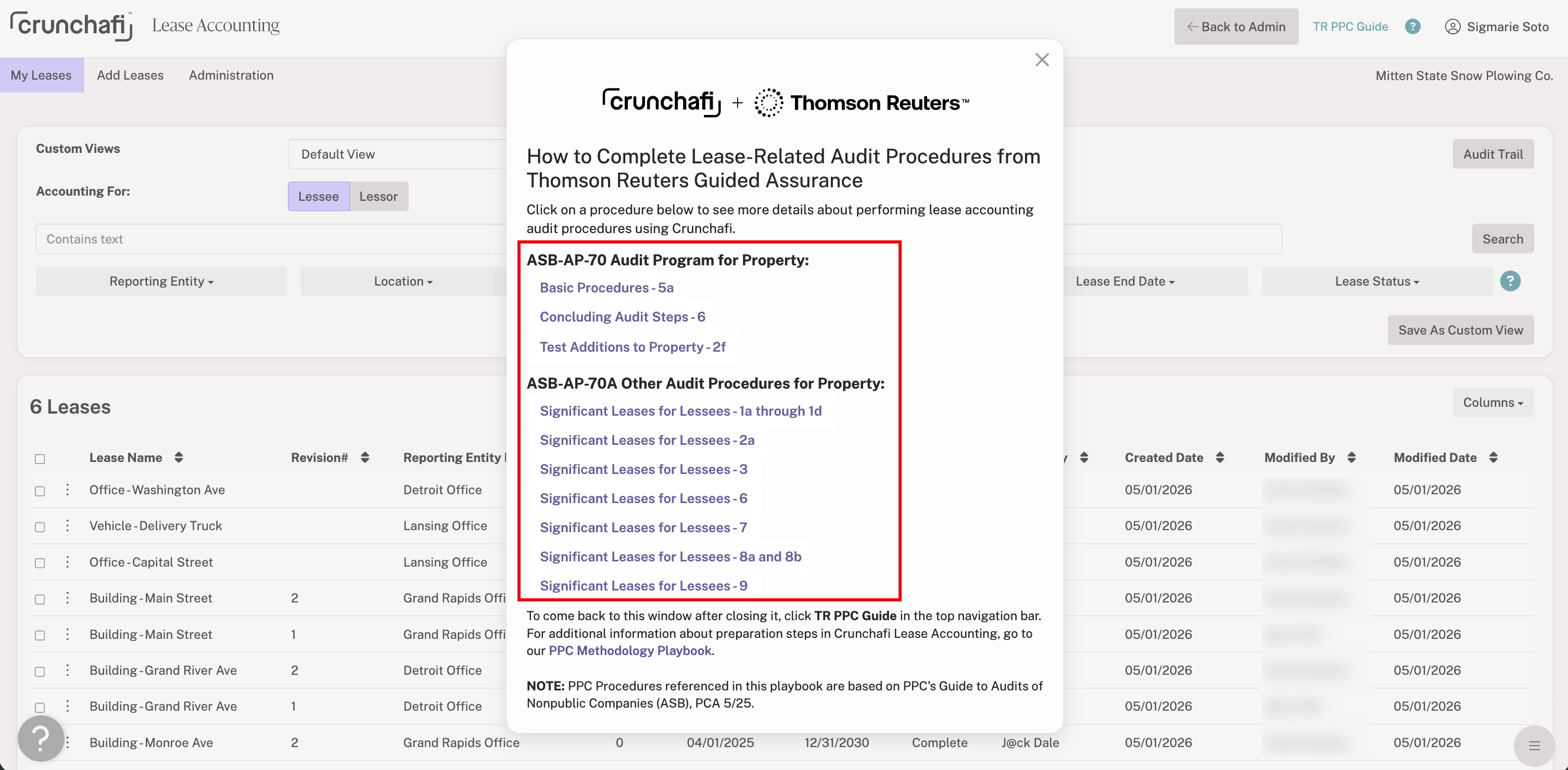Click the Crunchafi logo in the header
Viewport: 1568px width, 770px height.
point(71,25)
